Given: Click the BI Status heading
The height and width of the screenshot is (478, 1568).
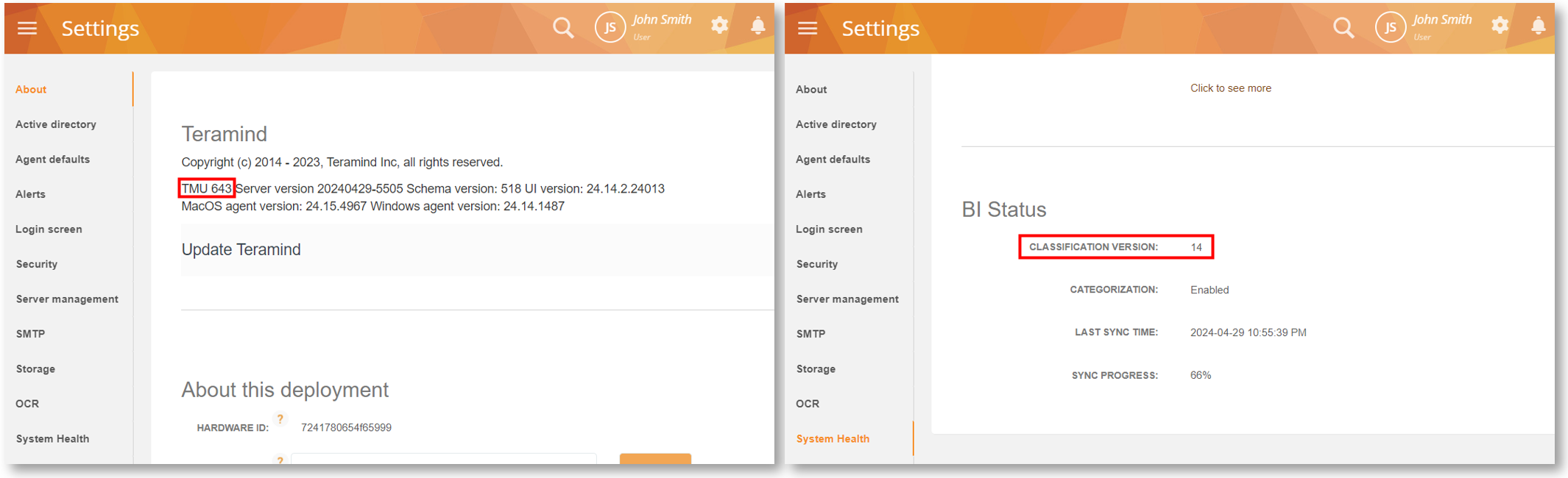Looking at the screenshot, I should pos(1004,210).
